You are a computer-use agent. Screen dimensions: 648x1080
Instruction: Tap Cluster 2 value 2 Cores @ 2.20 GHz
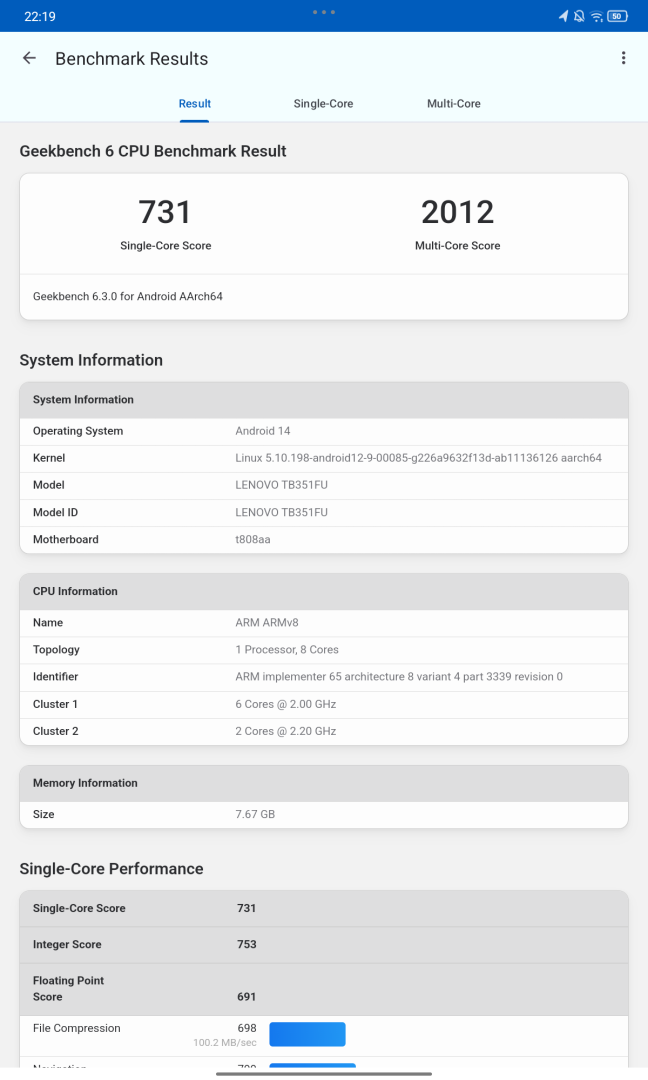pyautogui.click(x=286, y=731)
